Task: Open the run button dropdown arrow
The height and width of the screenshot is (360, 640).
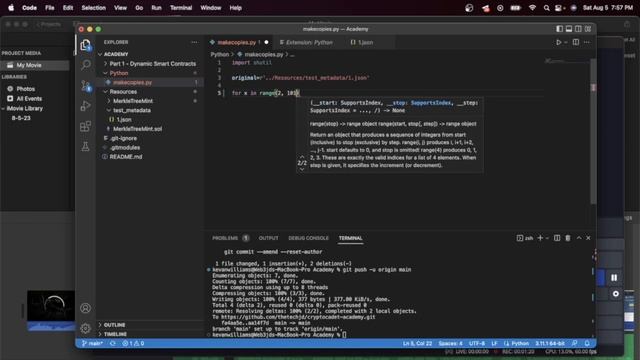Action: (x=566, y=42)
